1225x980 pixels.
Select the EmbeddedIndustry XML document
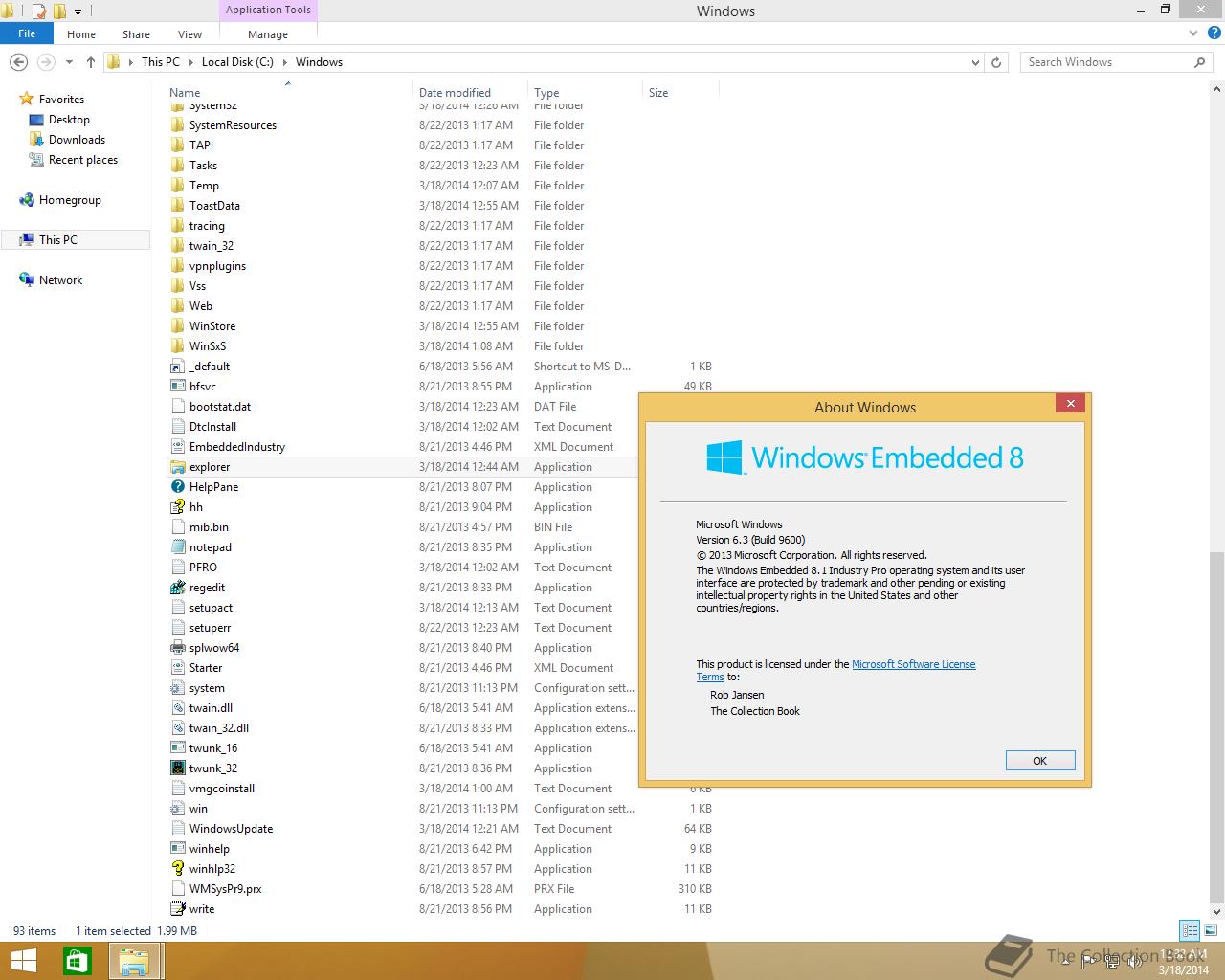(x=237, y=447)
